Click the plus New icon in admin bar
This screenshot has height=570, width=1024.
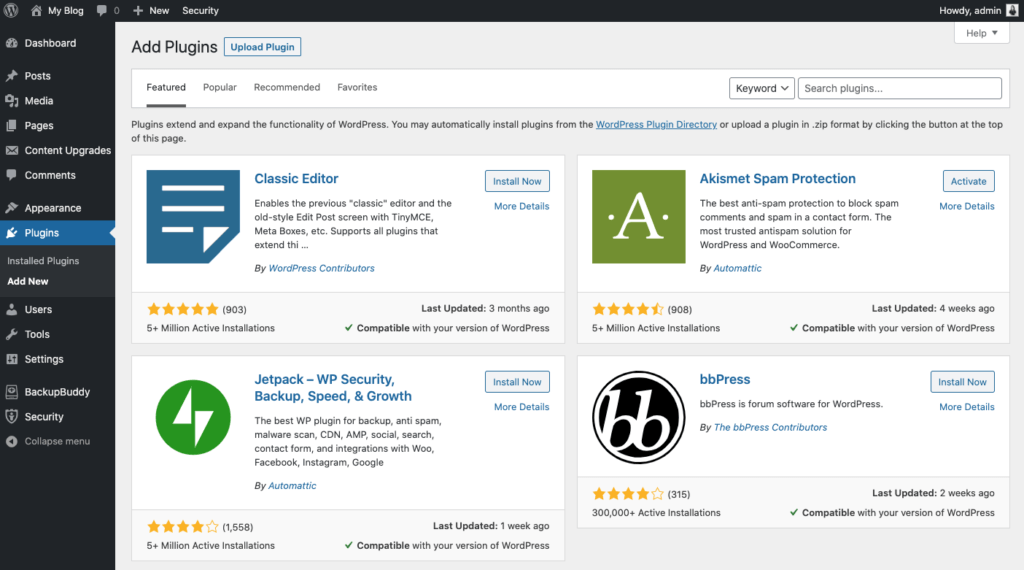pyautogui.click(x=138, y=10)
